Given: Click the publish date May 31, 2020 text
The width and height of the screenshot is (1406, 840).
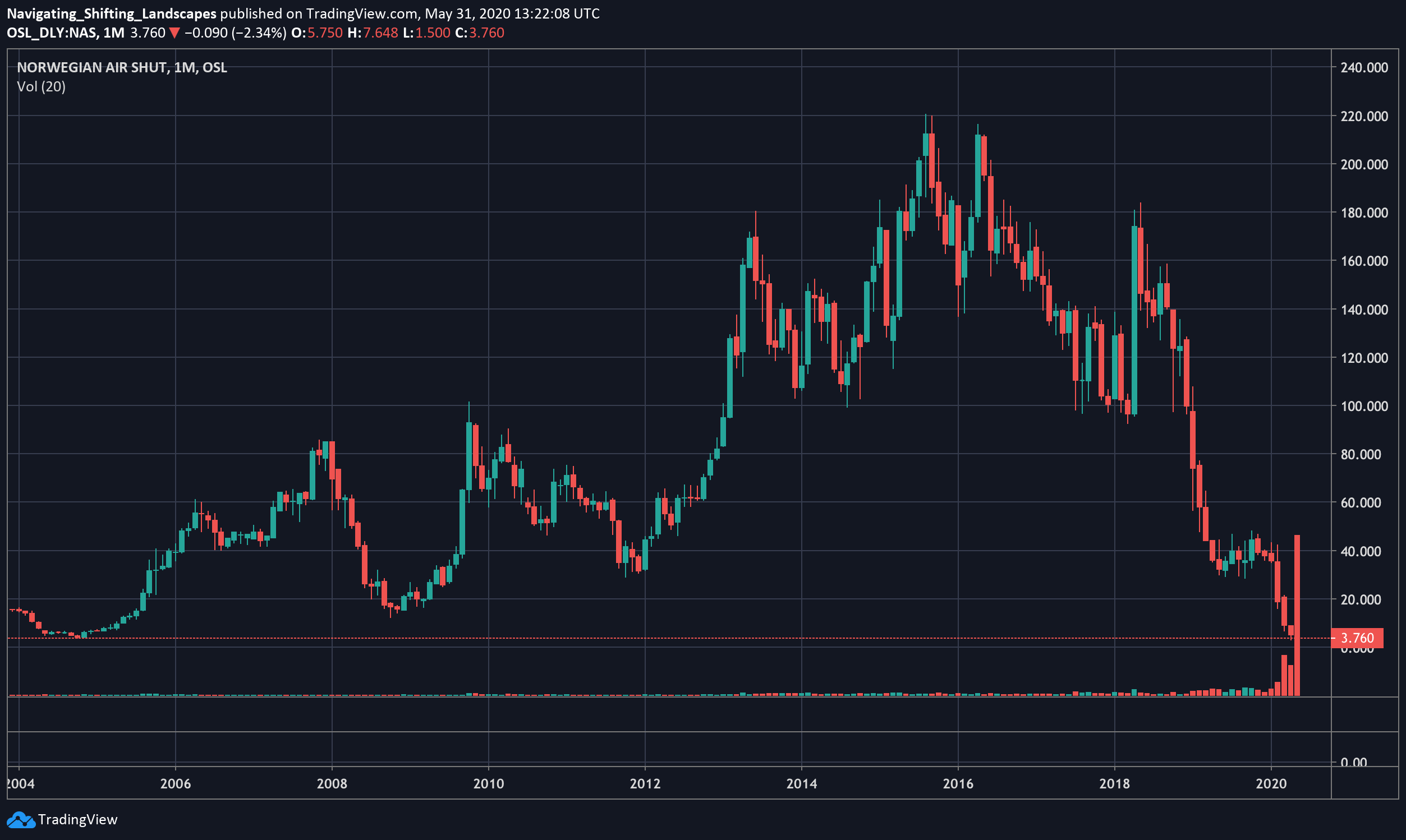Looking at the screenshot, I should tap(467, 13).
